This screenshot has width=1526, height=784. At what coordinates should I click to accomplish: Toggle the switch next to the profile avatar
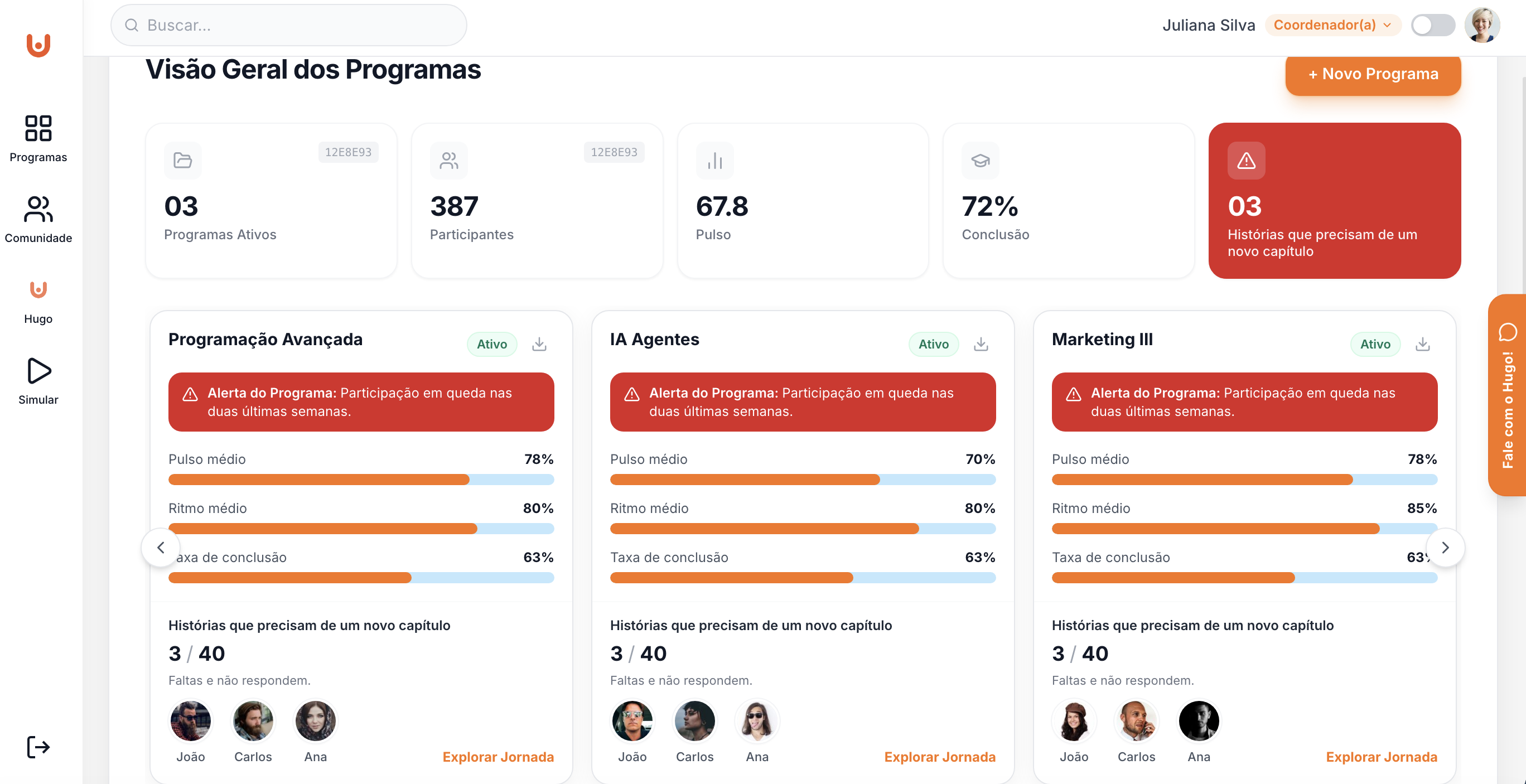click(x=1433, y=25)
